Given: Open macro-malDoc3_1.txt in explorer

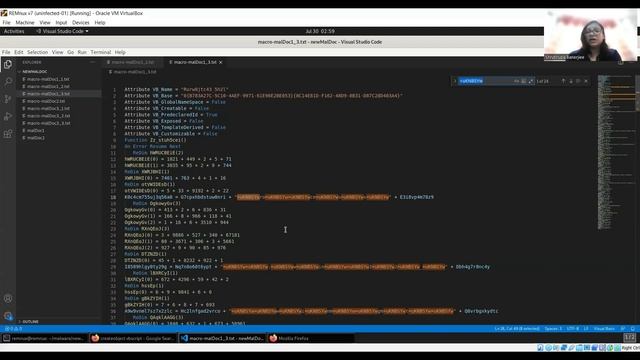Looking at the screenshot, I should [59, 109].
